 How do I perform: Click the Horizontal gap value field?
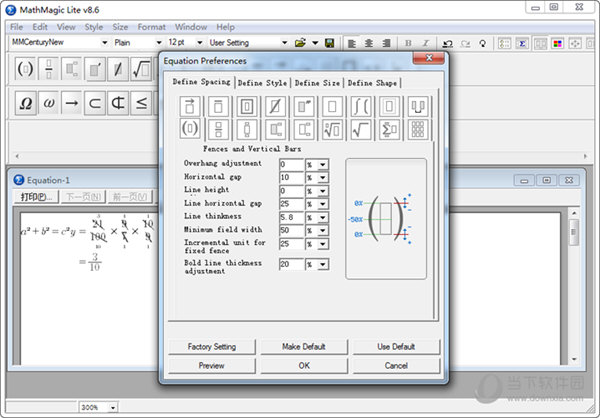(x=291, y=178)
